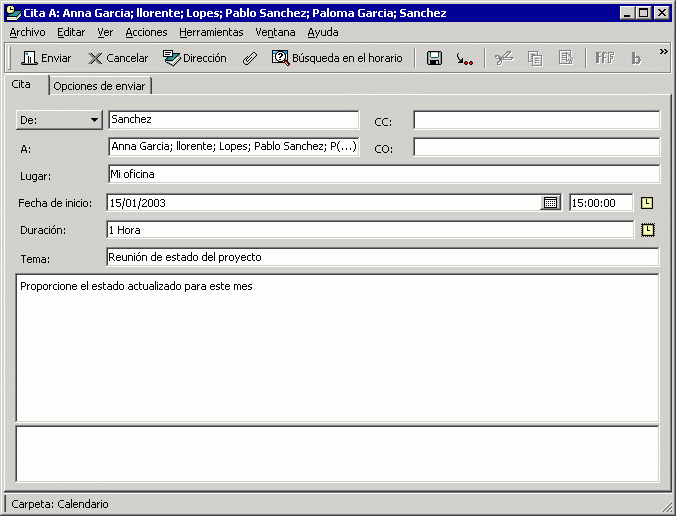676x516 pixels.
Task: Click the Enviar send button
Action: tap(46, 58)
